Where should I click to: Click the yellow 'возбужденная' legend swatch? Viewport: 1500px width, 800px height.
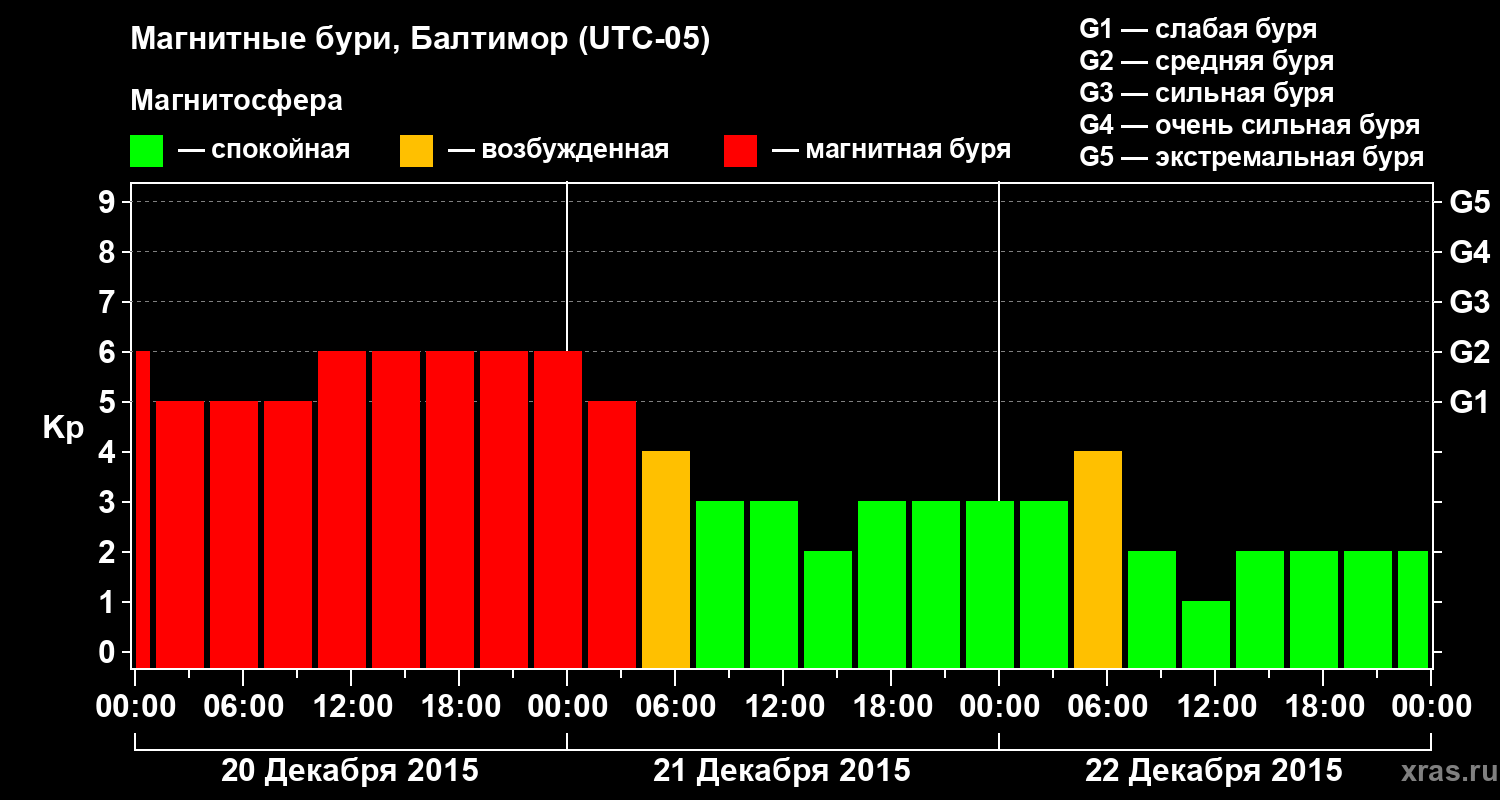click(x=417, y=151)
